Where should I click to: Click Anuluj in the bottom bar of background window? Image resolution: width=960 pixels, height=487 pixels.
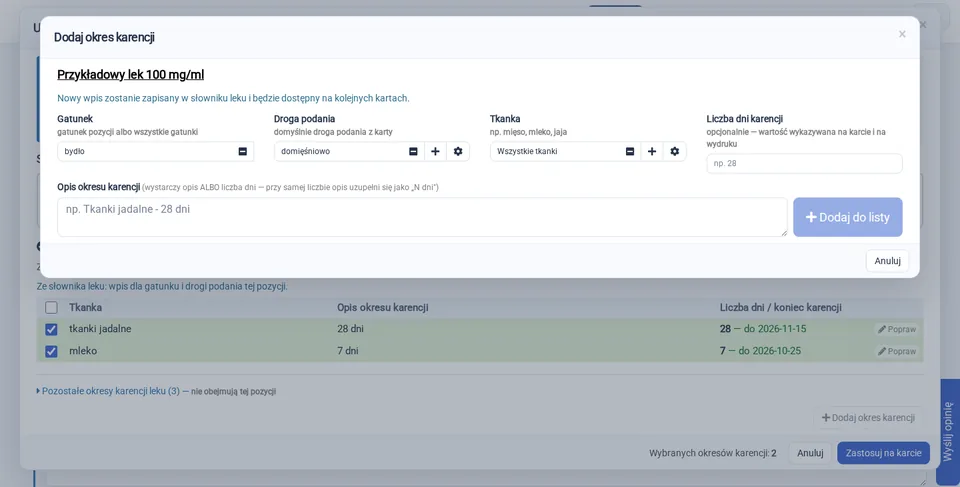point(810,453)
